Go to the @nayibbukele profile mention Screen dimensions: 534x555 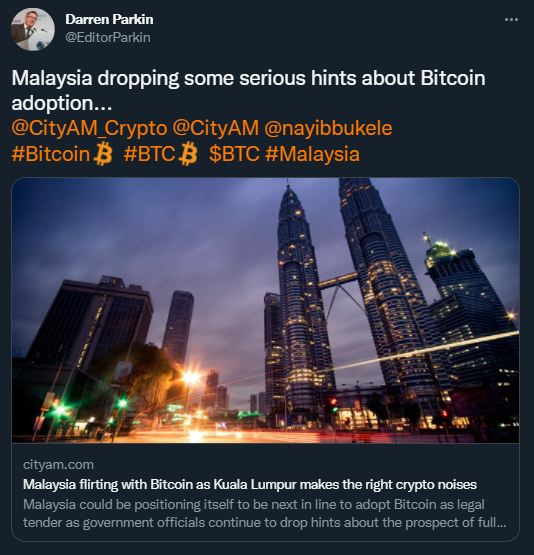[328, 128]
